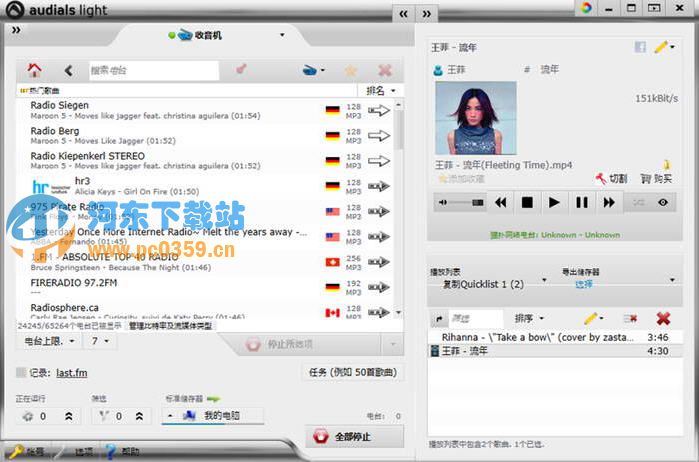This screenshot has height=462, width=699.
Task: Click the playlist filter input field
Action: 476,318
